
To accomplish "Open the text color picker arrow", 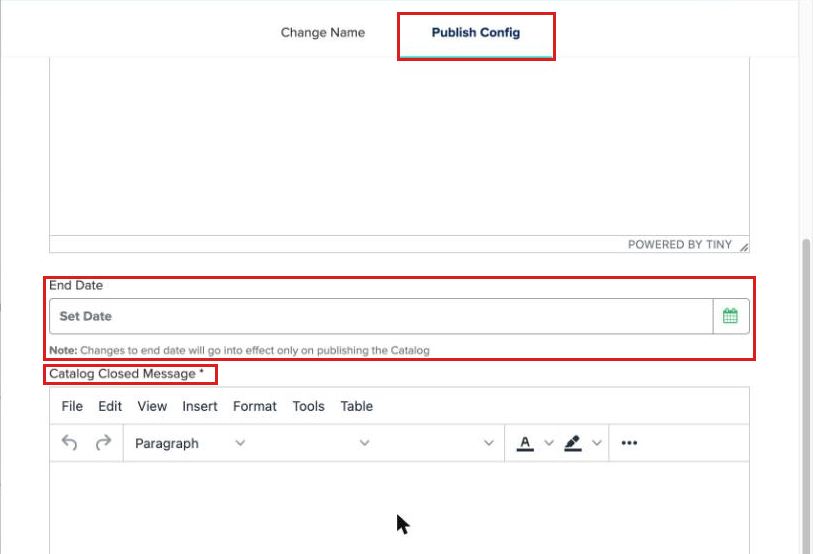I will point(549,443).
